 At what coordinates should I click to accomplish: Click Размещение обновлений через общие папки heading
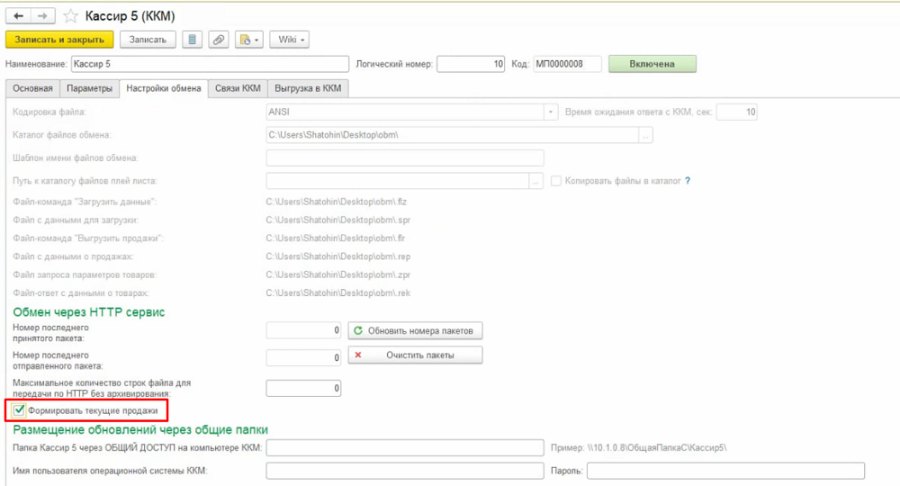click(x=140, y=430)
